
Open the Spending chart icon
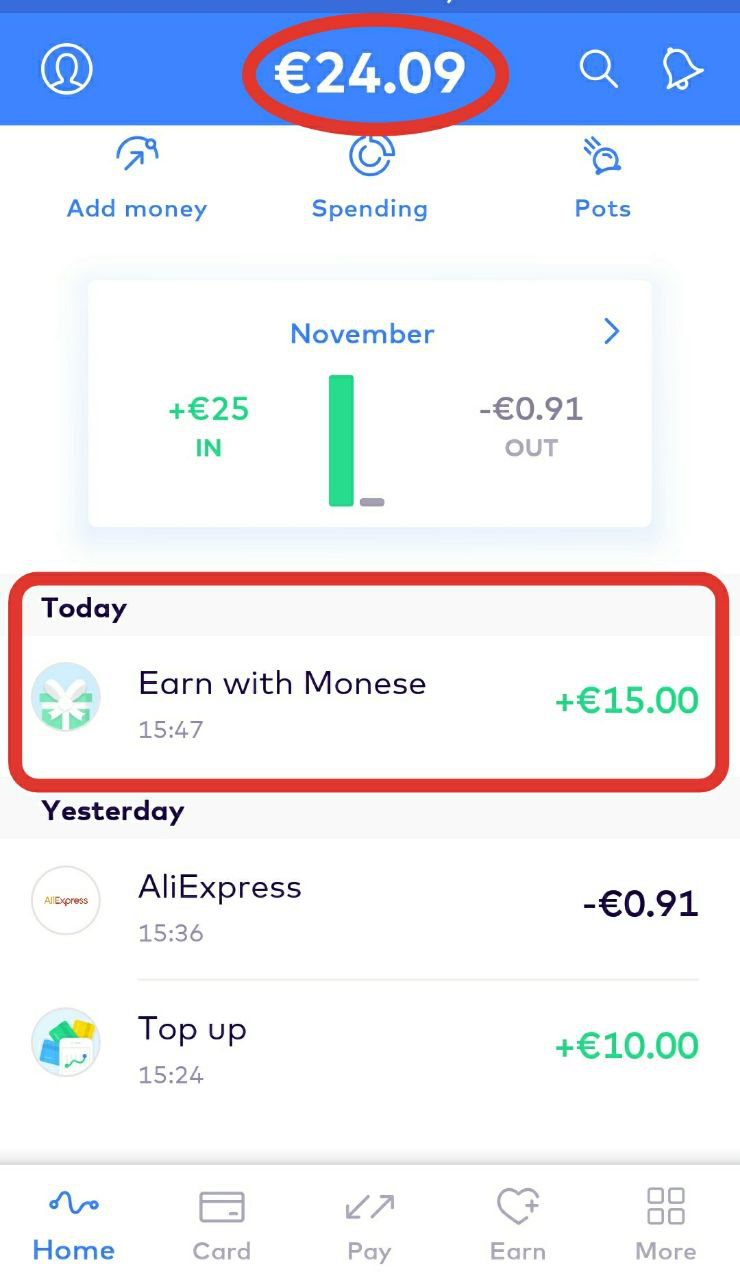pos(370,156)
